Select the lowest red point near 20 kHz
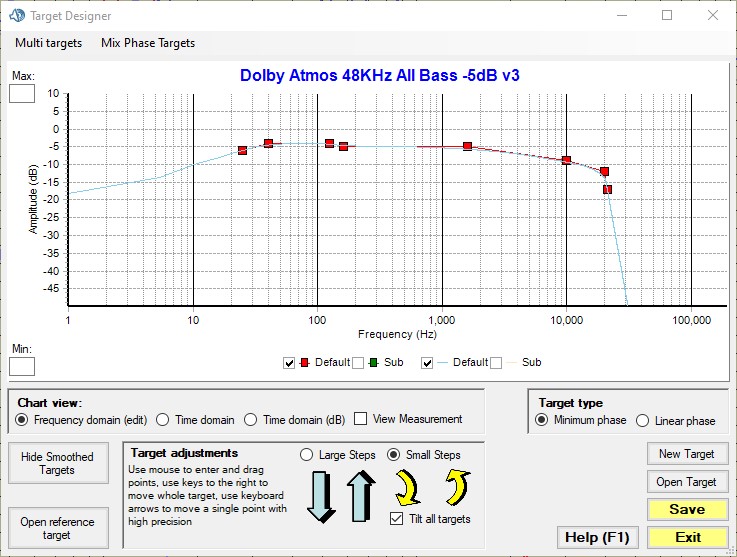The width and height of the screenshot is (737, 557). click(607, 189)
